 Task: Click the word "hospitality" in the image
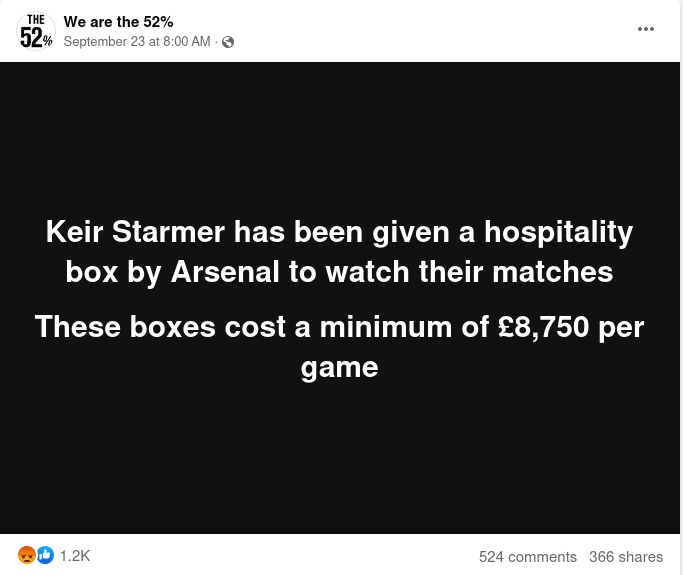(x=558, y=232)
